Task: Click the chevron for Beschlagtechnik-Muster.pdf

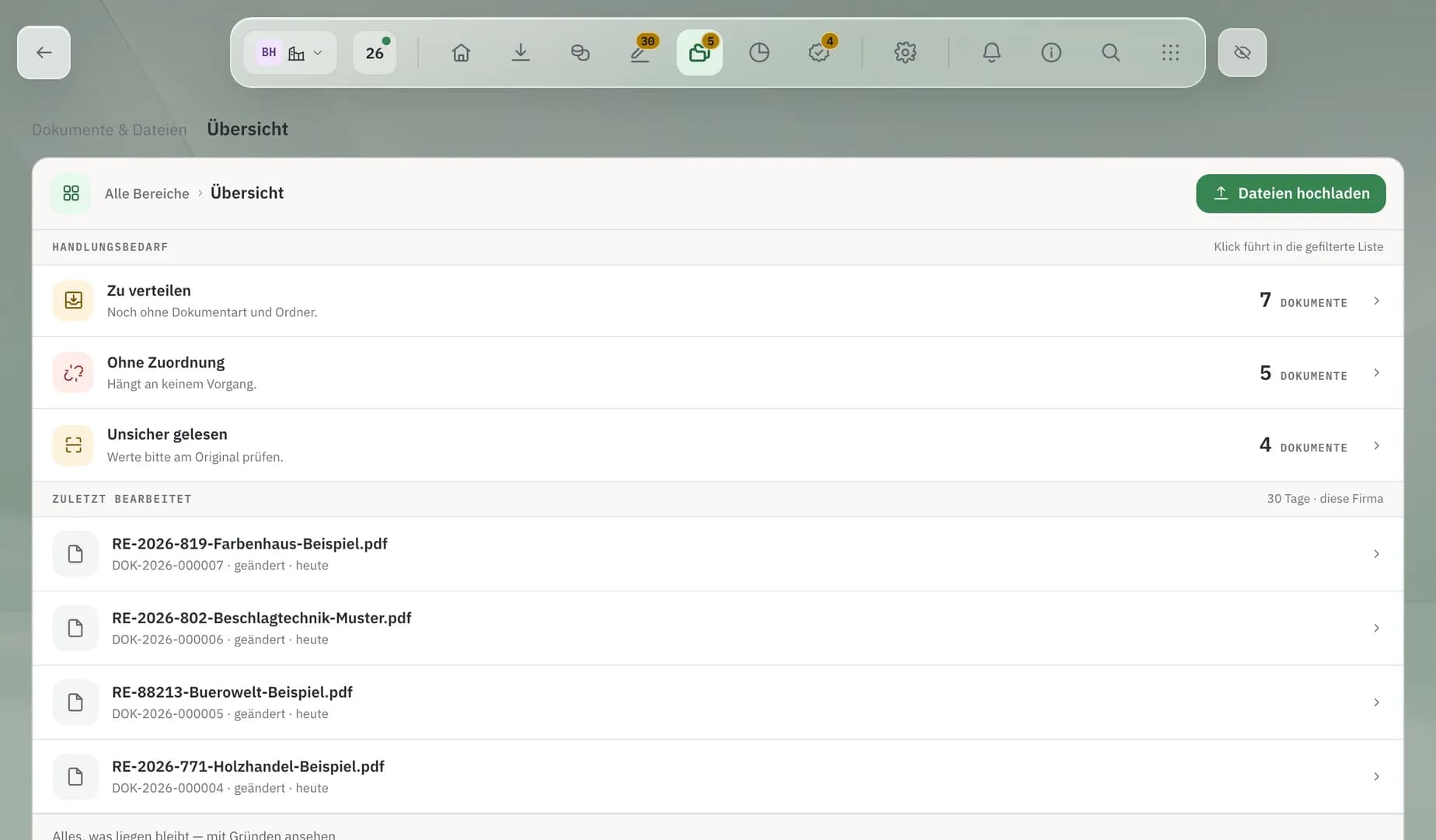Action: (1376, 628)
